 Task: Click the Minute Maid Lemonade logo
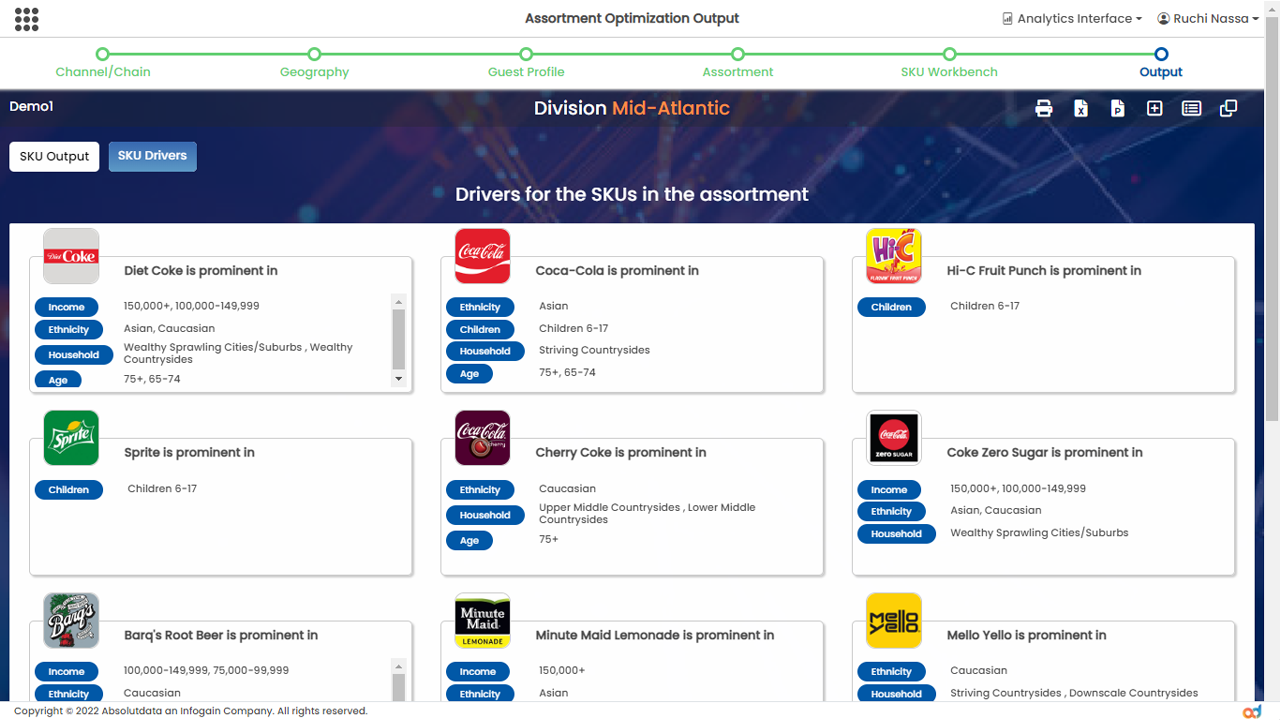click(482, 620)
